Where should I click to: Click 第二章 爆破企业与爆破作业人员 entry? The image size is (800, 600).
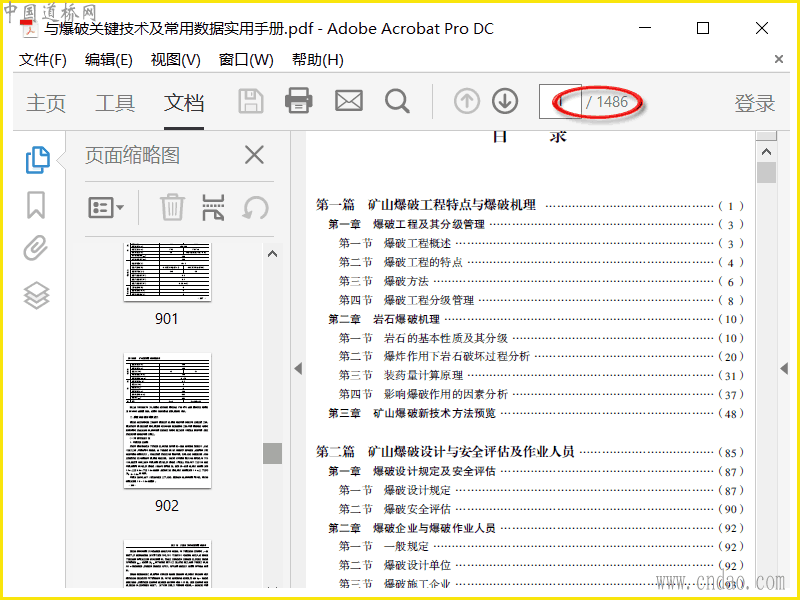pyautogui.click(x=536, y=528)
